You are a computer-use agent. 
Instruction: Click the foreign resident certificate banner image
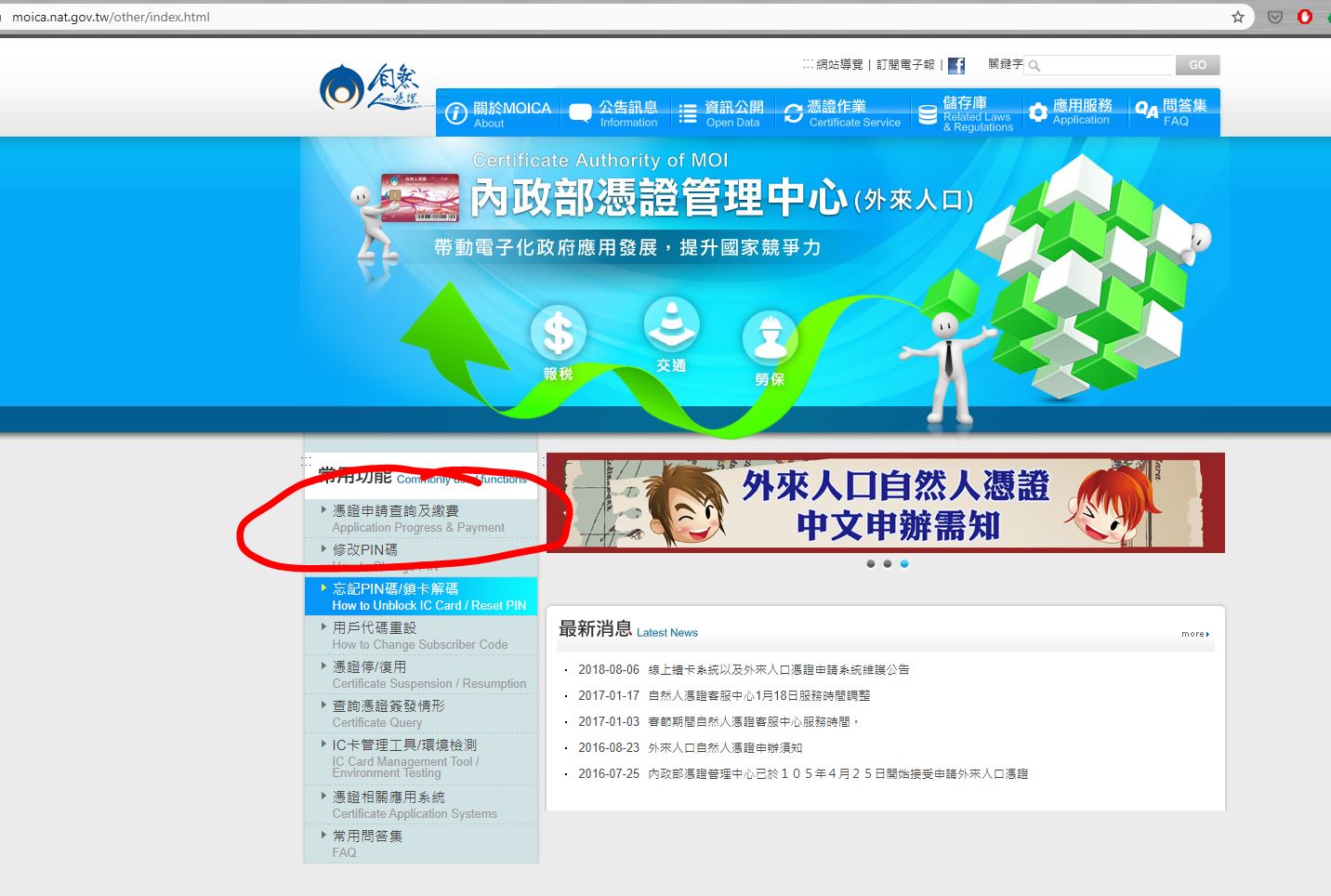[885, 503]
